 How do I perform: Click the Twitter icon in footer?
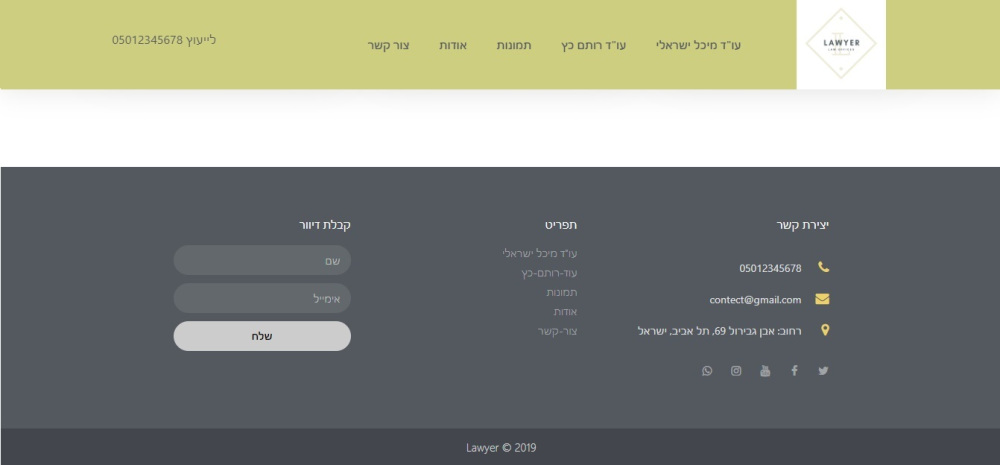[823, 371]
